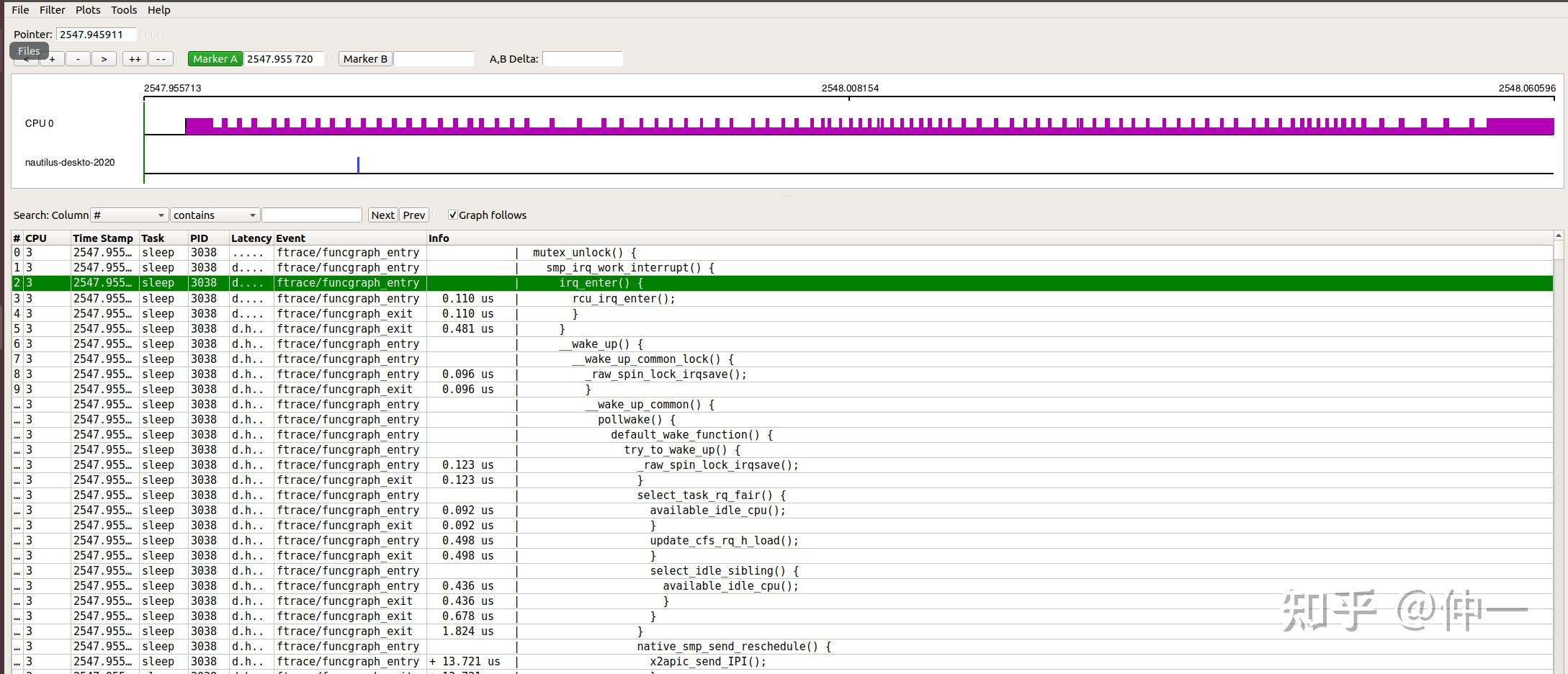1568x674 pixels.
Task: Click the search text input field
Action: [312, 215]
